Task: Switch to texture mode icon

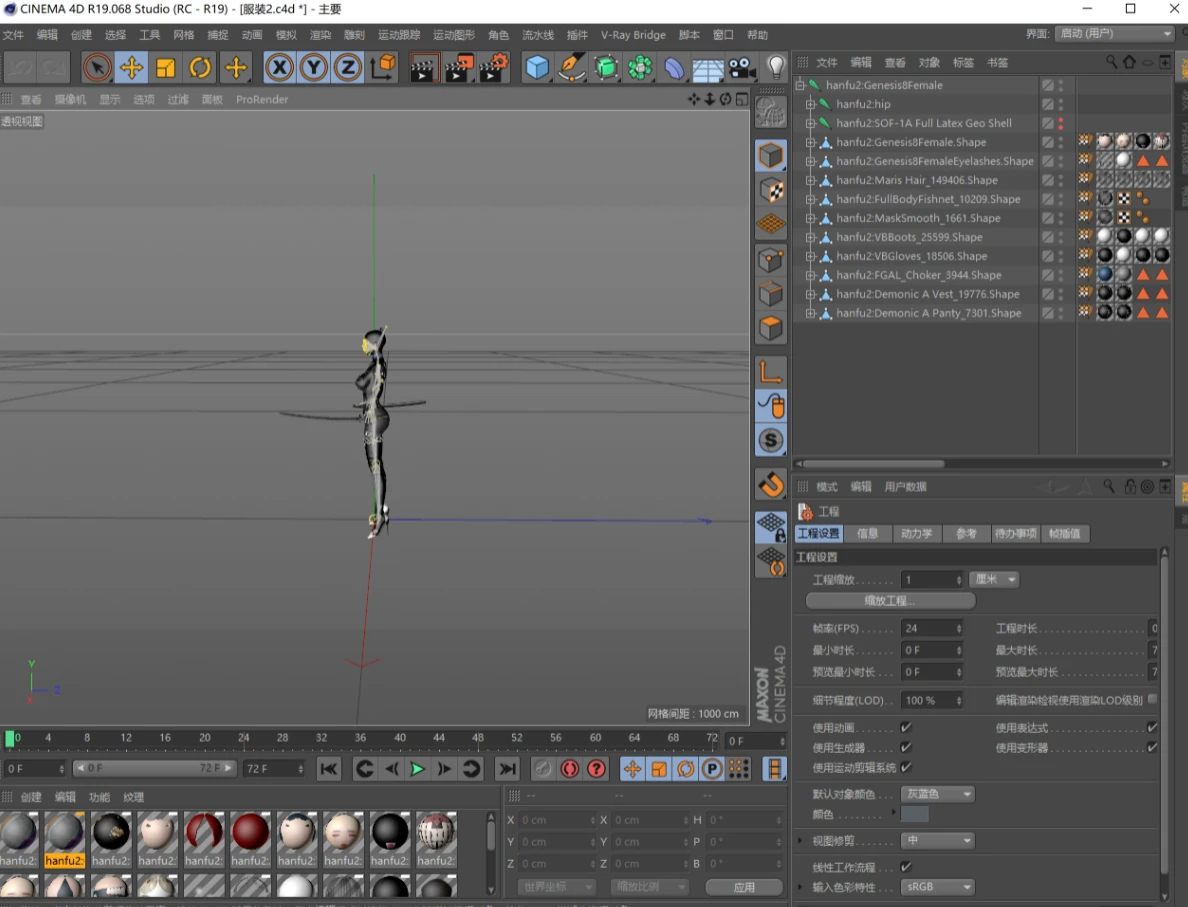Action: pos(771,190)
